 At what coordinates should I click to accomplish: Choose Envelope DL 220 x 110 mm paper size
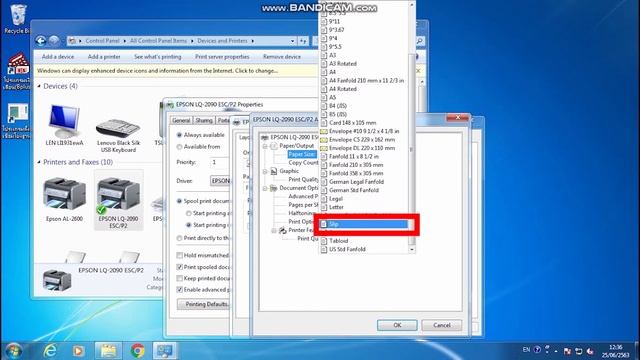click(362, 148)
